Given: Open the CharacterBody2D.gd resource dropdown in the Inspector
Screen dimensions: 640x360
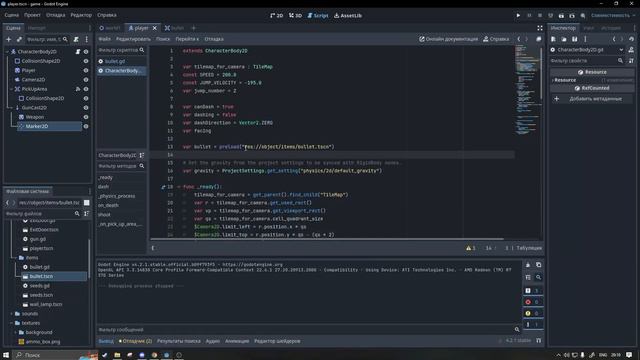Looking at the screenshot, I should click(x=621, y=50).
